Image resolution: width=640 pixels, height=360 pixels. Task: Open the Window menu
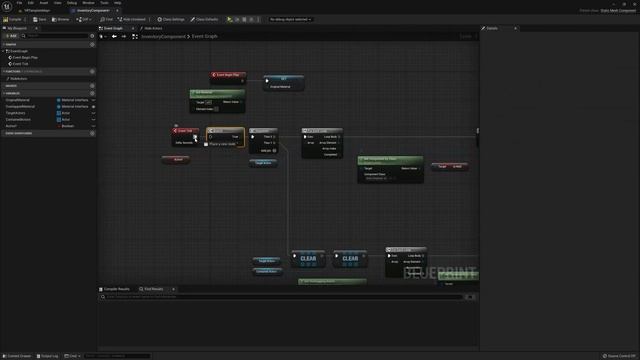click(x=88, y=3)
